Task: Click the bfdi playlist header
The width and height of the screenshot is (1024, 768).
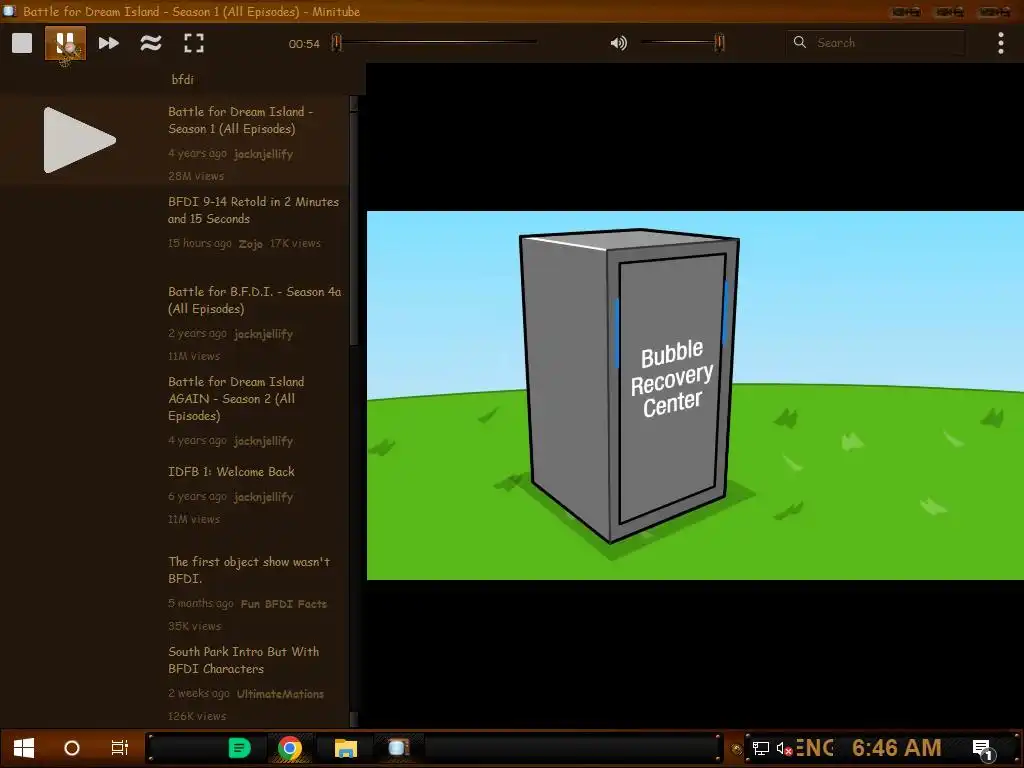Action: click(x=182, y=80)
